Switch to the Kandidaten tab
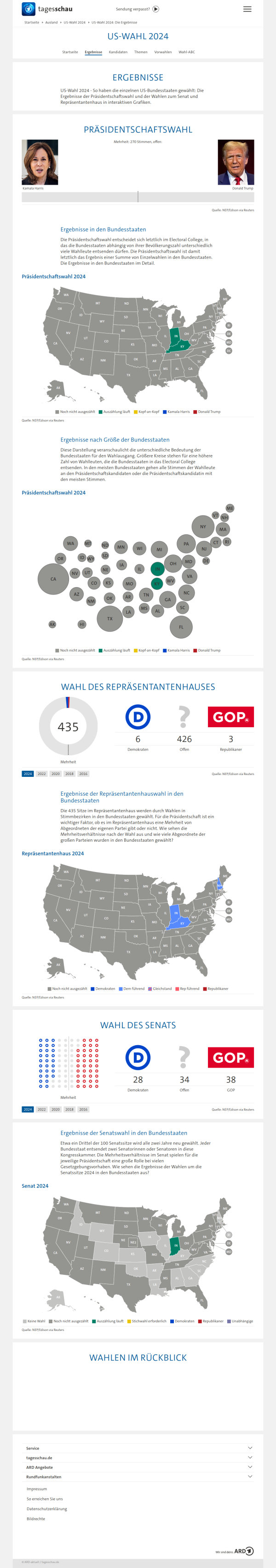 coord(118,52)
